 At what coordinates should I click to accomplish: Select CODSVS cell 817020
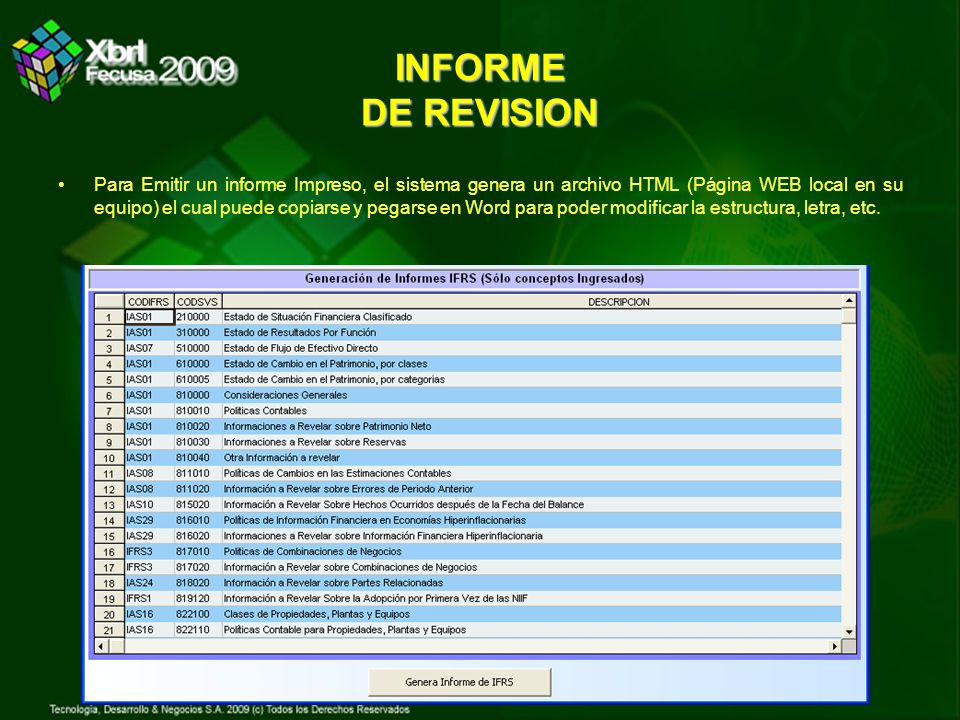198,568
